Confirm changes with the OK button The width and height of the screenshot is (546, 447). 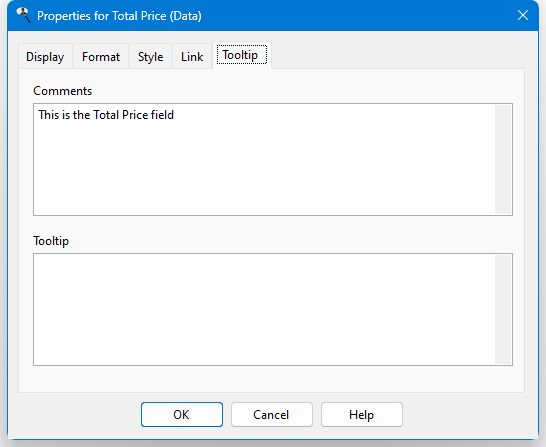point(182,415)
